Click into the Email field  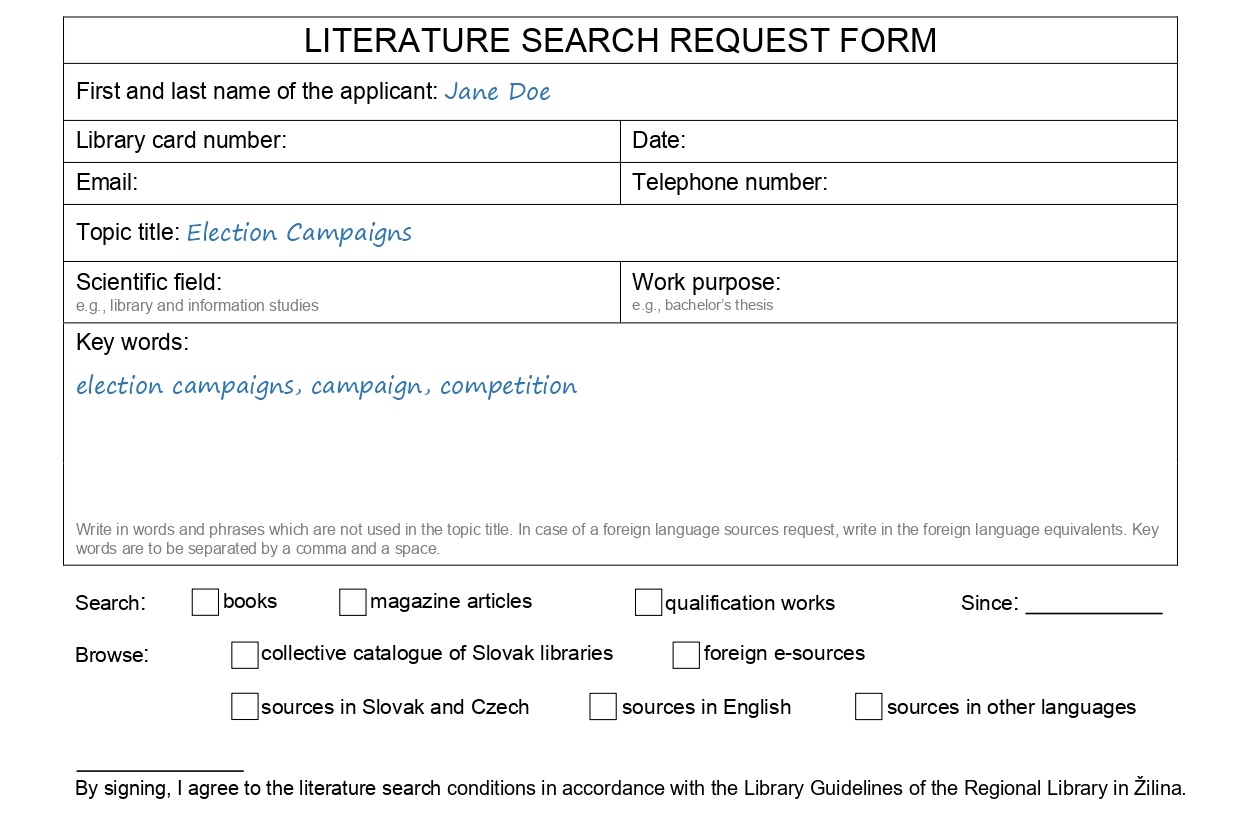coord(342,183)
